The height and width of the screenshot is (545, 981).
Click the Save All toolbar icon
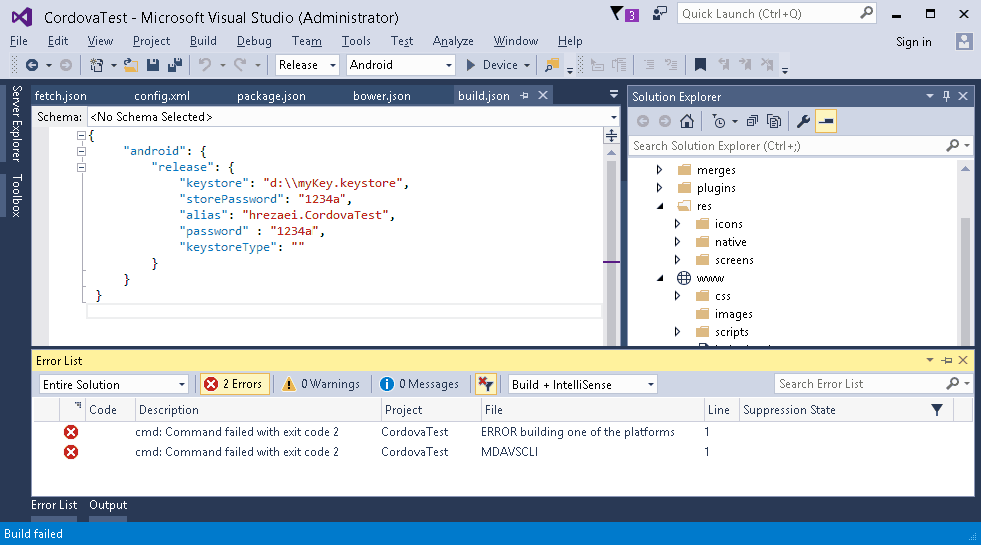point(175,64)
